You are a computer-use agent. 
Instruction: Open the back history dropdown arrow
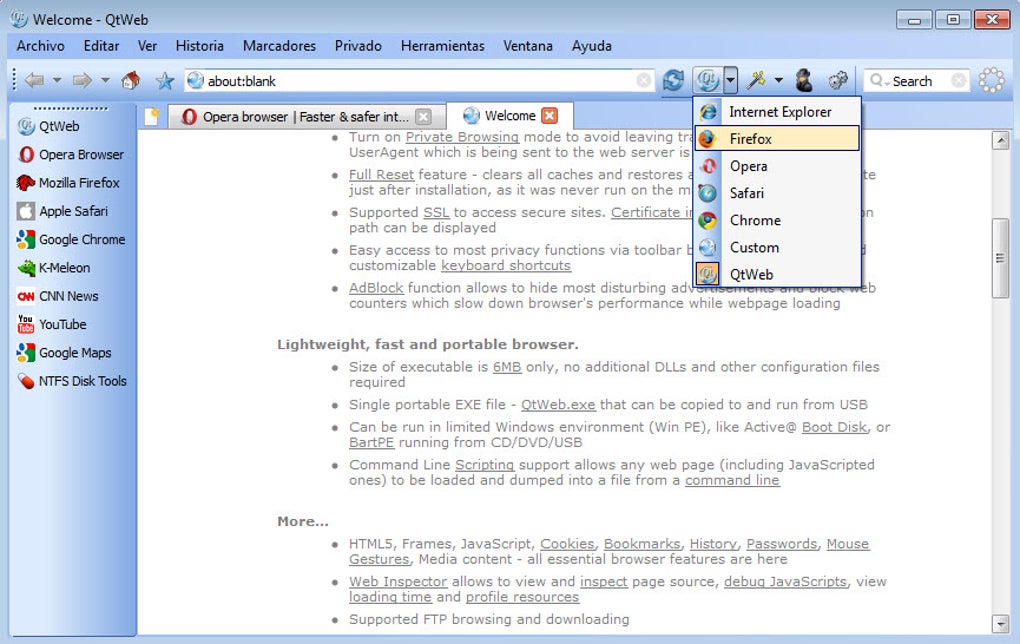click(57, 81)
